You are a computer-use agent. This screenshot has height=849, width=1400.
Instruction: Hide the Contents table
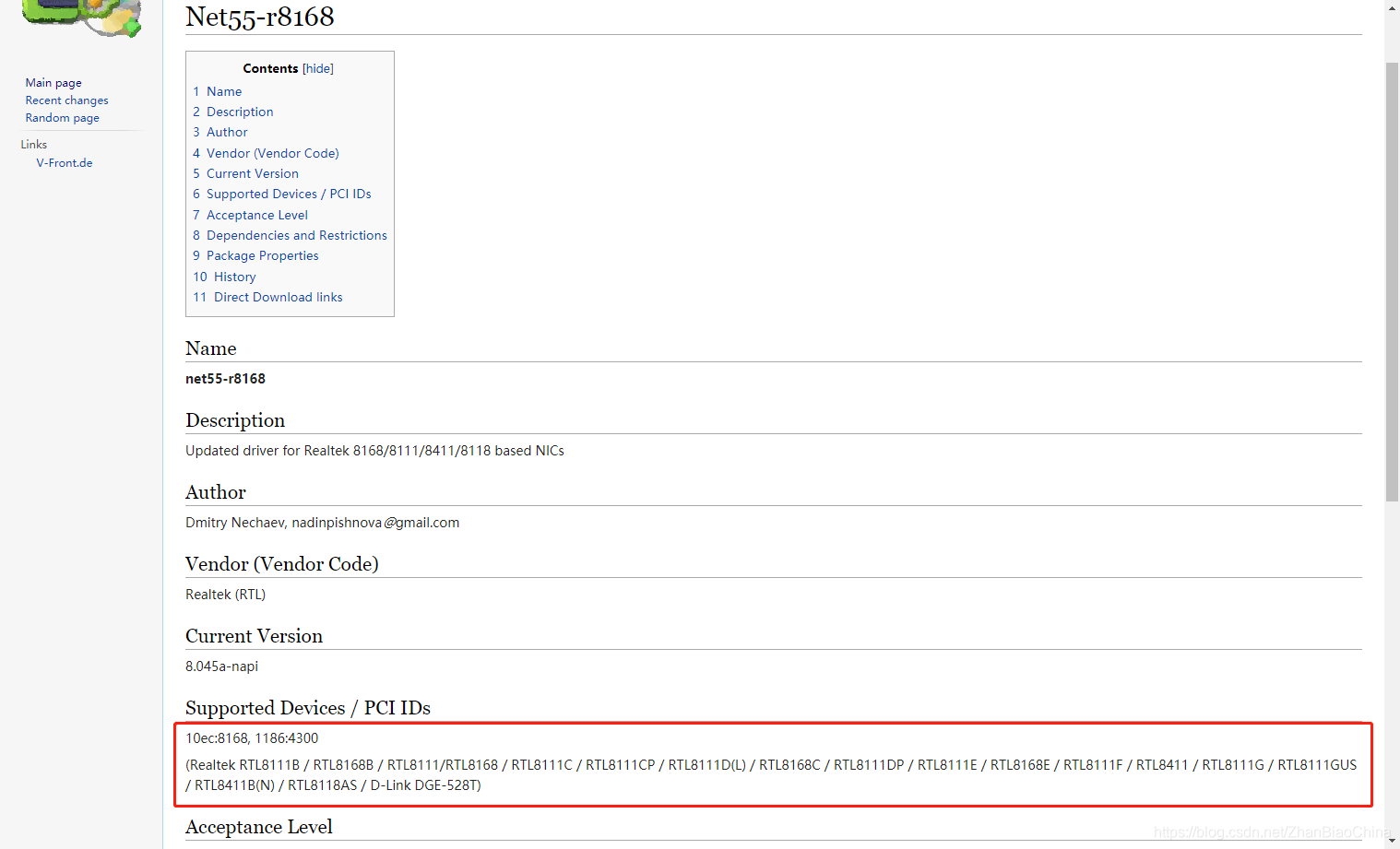pos(318,68)
